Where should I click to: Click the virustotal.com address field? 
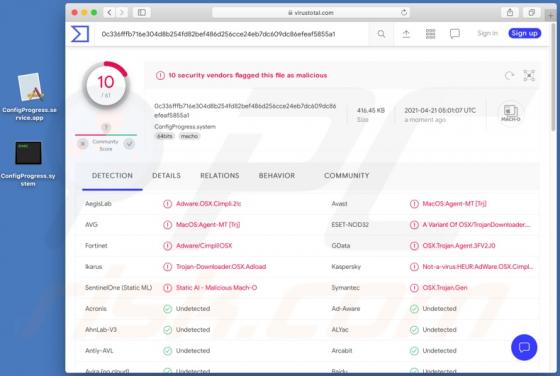[311, 12]
